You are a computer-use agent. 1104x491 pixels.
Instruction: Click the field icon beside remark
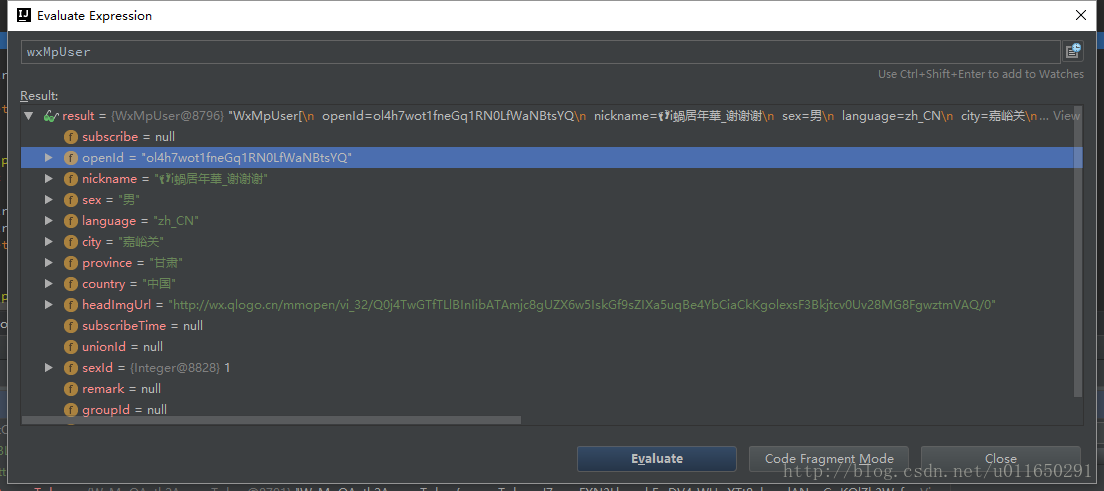pos(71,389)
